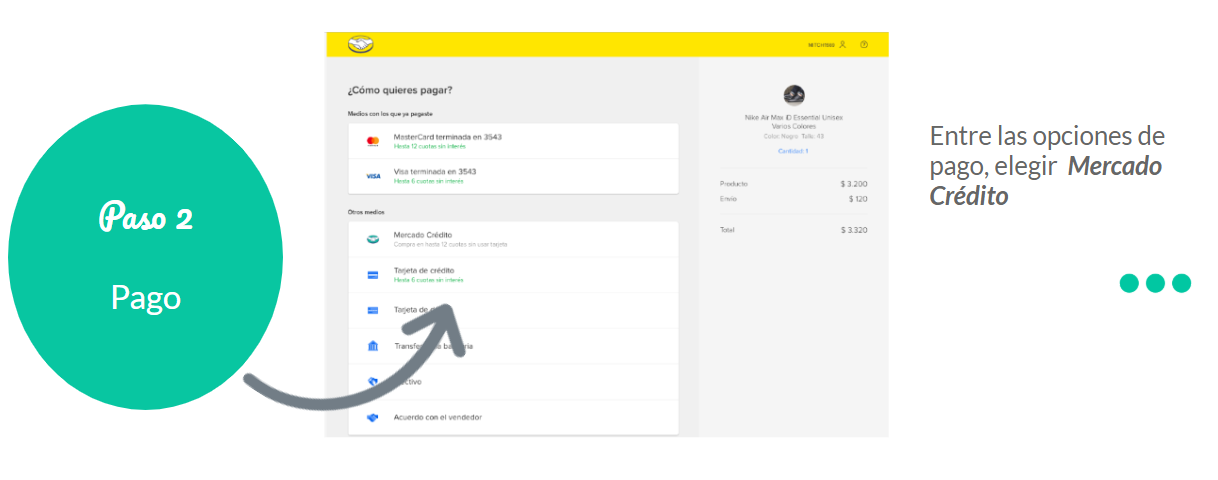Viewport: 1218px width, 480px height.
Task: Click the Mercado Crédito icon
Action: tap(373, 239)
